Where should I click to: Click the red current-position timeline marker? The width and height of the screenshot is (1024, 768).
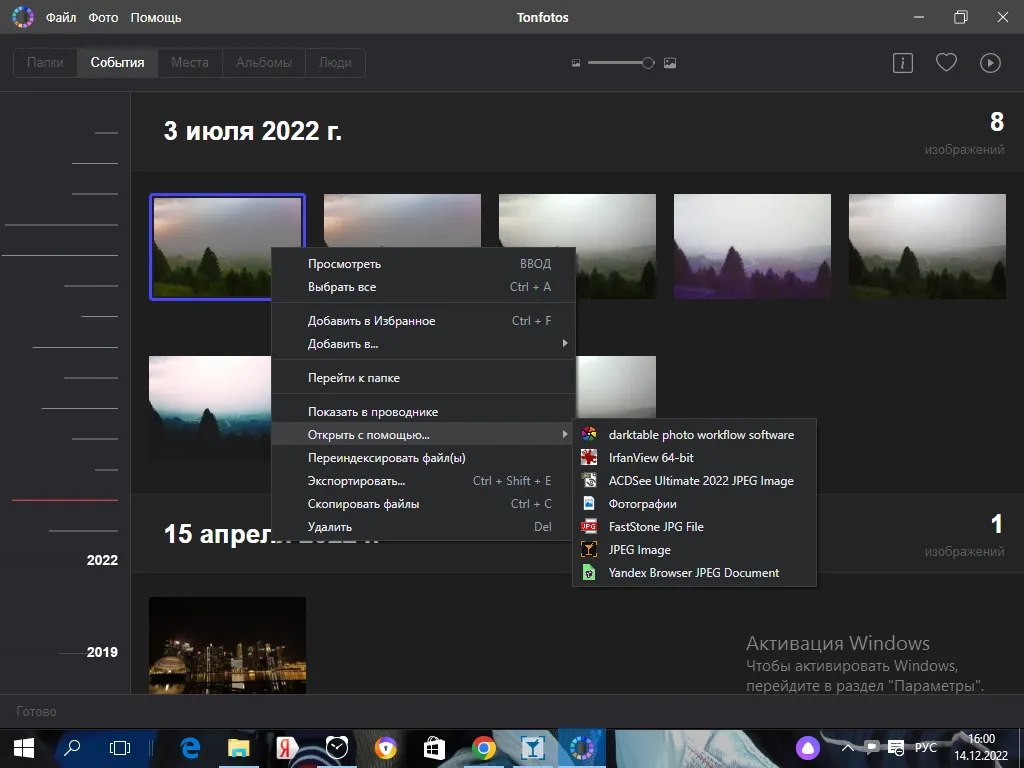point(65,500)
